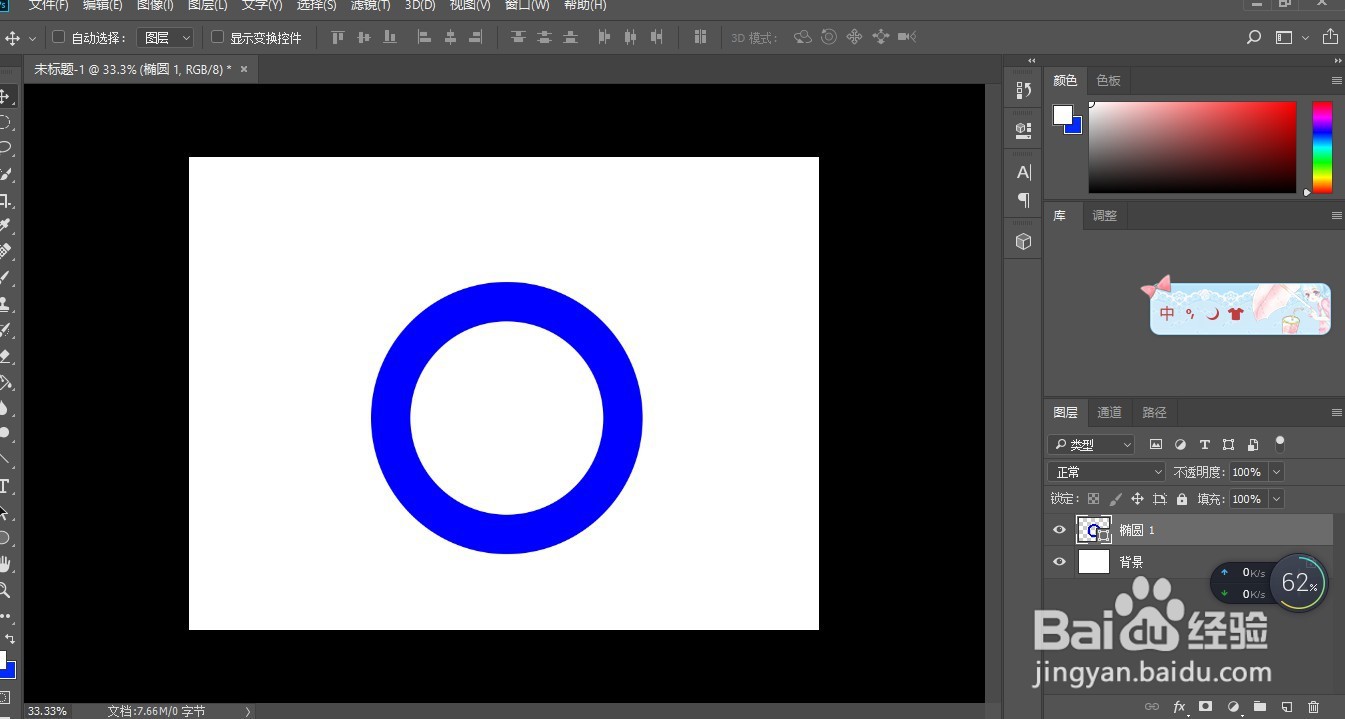Open the 不透明度 opacity dropdown arrow
This screenshot has height=719, width=1345.
click(1276, 472)
